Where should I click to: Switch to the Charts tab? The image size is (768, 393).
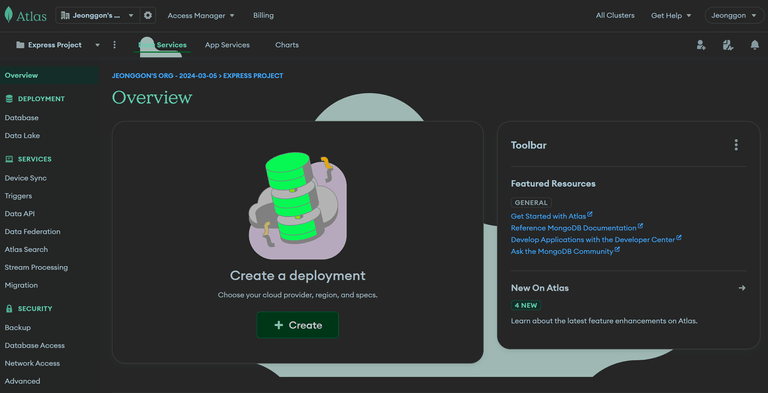pyautogui.click(x=287, y=45)
